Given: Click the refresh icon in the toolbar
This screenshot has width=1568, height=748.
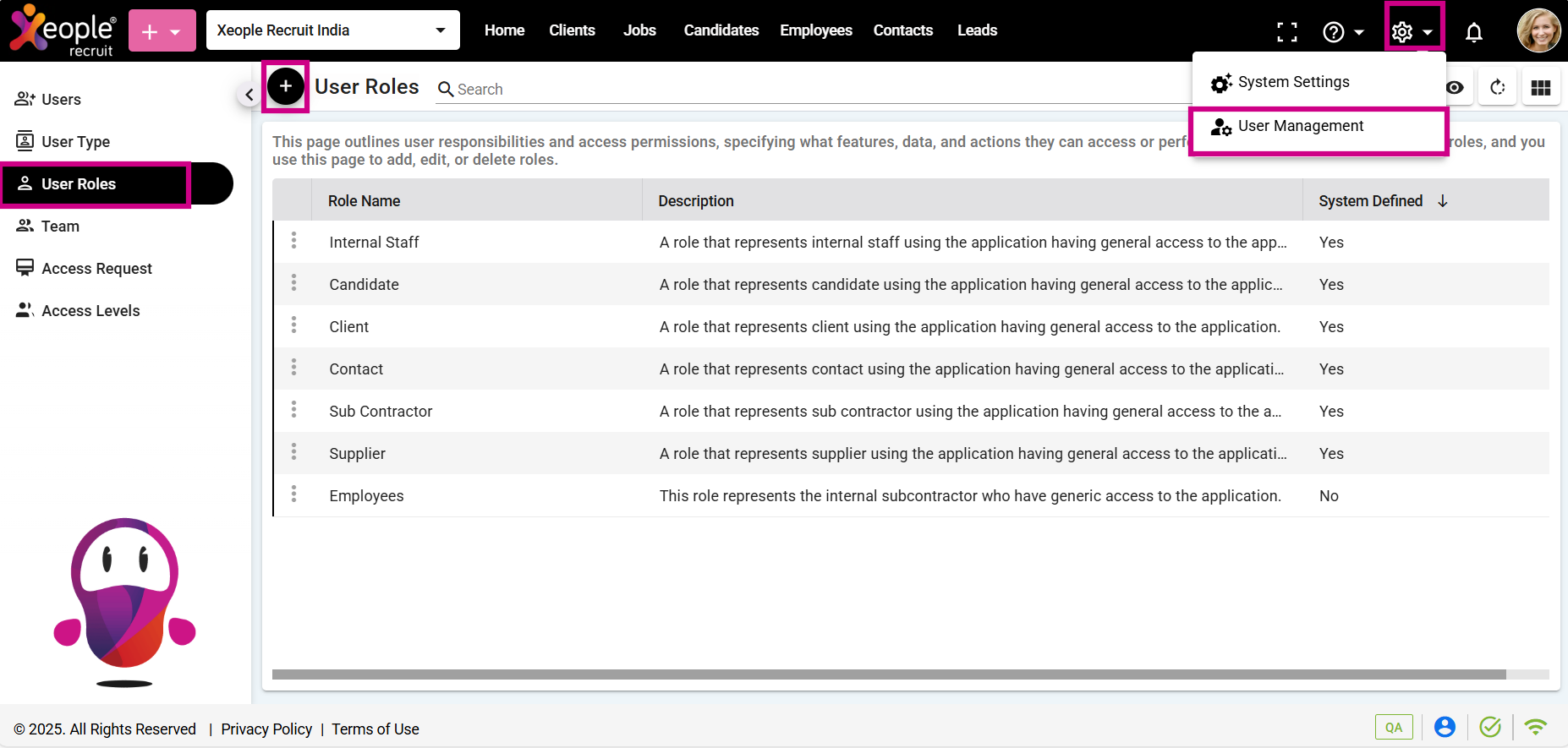Looking at the screenshot, I should click(x=1497, y=88).
